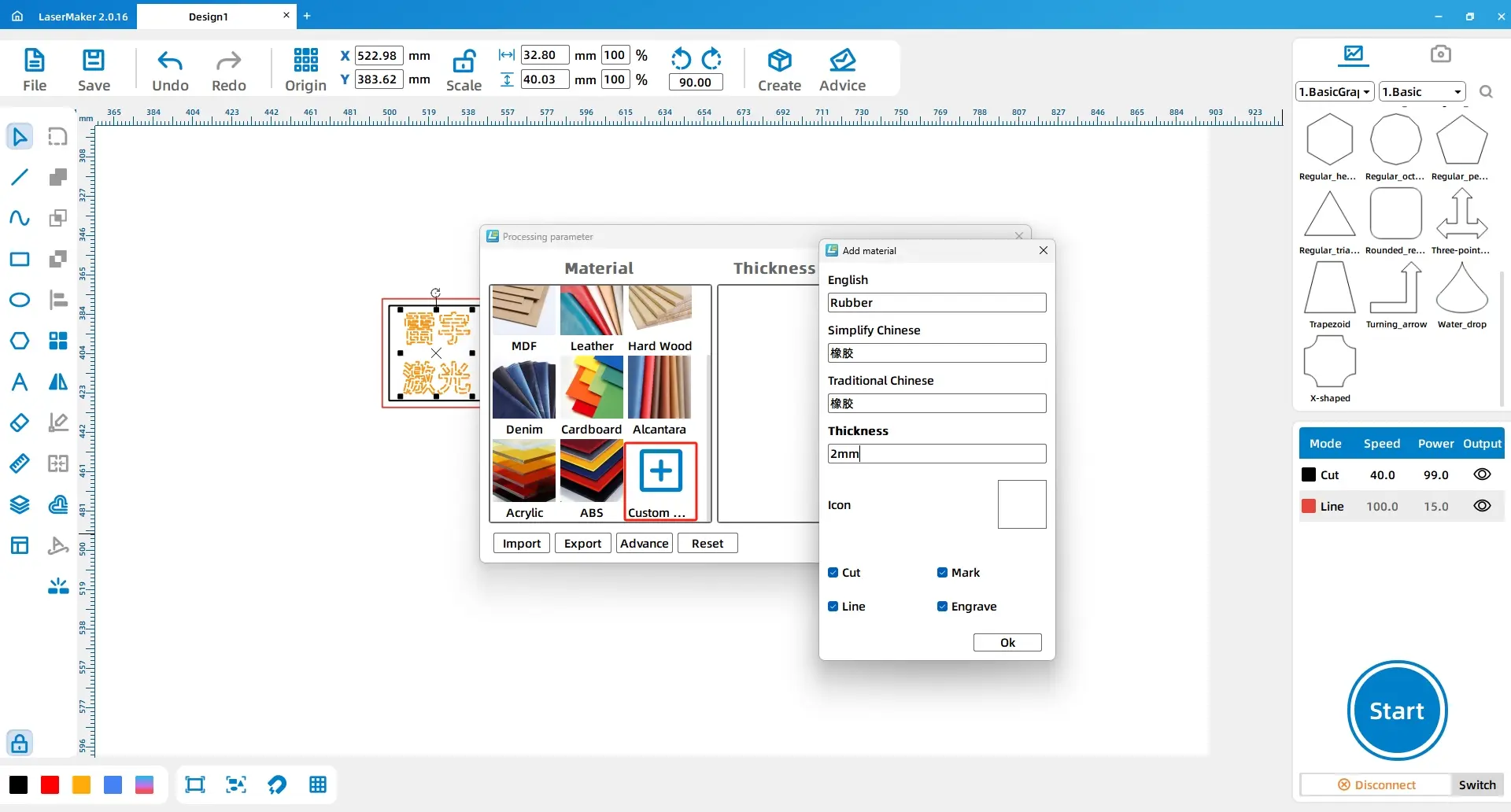The height and width of the screenshot is (812, 1511).
Task: Search shapes with the magnifier icon
Action: click(x=1486, y=92)
